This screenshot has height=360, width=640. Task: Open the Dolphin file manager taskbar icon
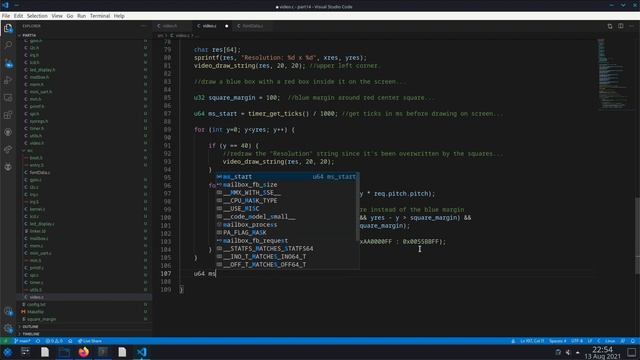point(64,352)
